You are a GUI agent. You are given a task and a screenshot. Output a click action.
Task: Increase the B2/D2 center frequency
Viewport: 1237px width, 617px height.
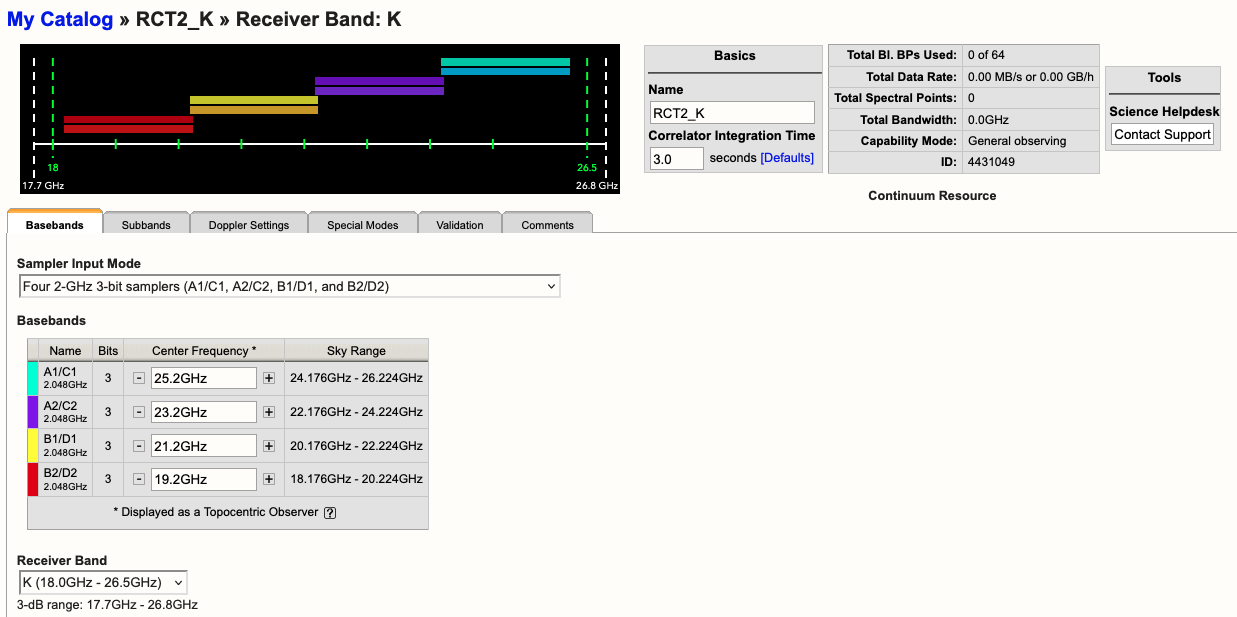point(270,479)
